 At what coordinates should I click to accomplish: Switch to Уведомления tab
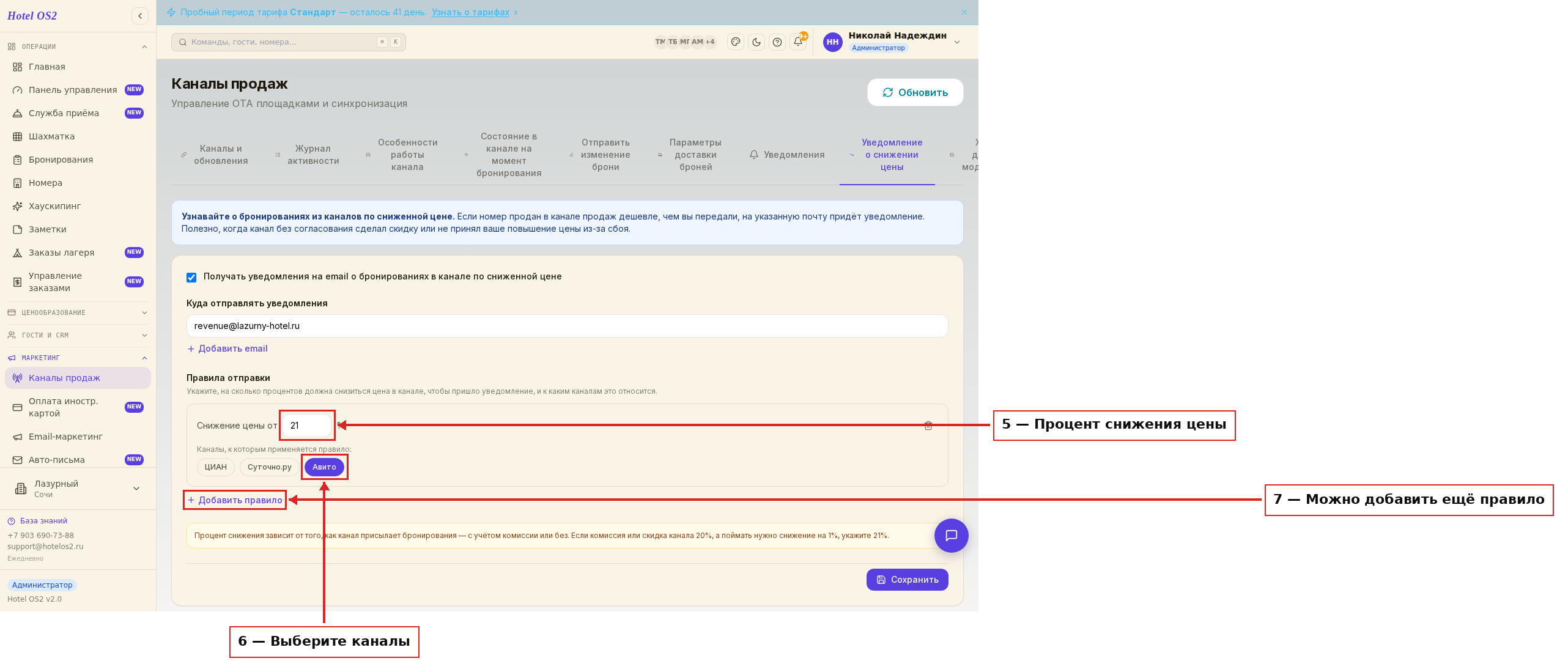pos(787,155)
